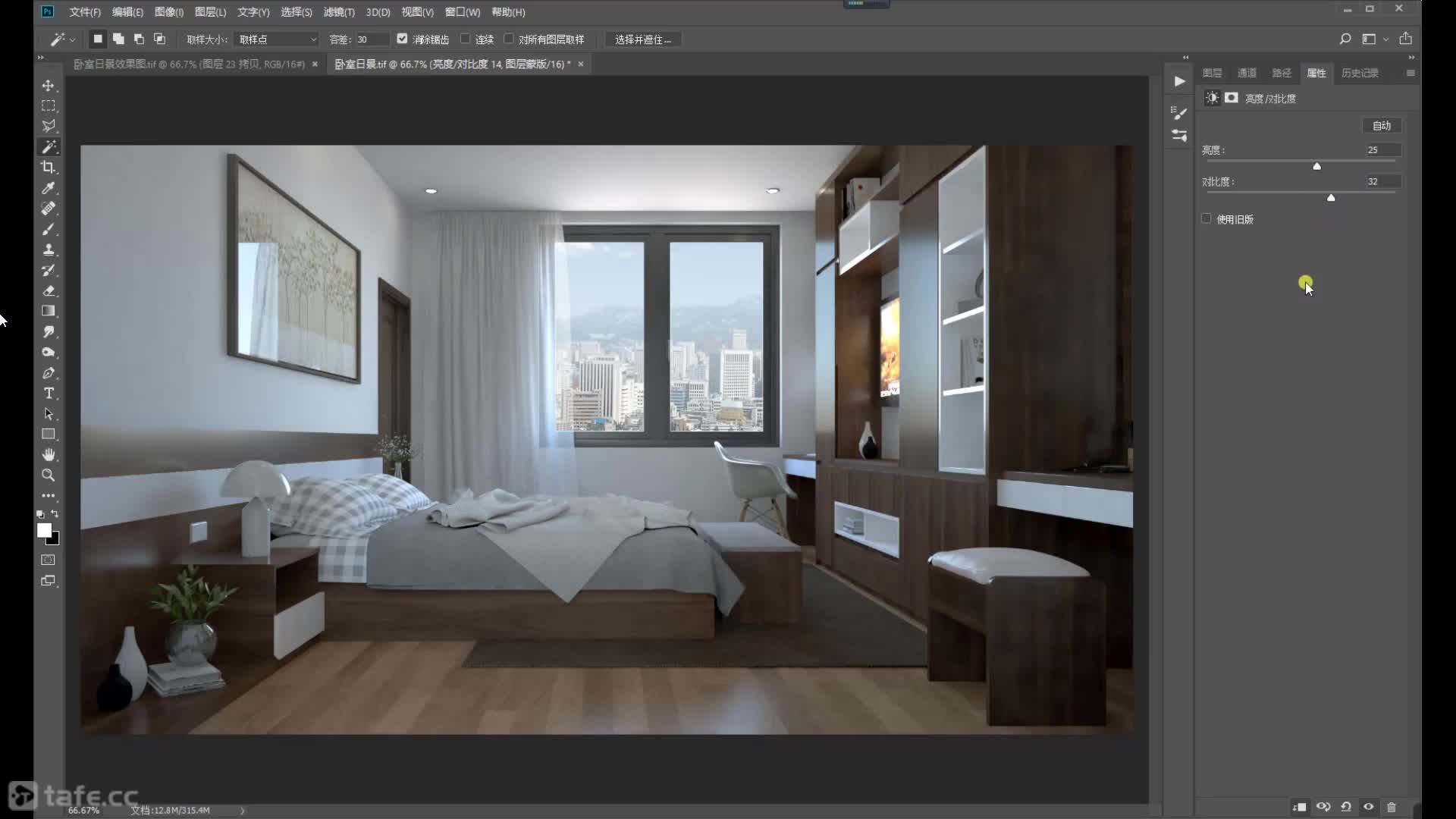Choose New Selection mode
This screenshot has width=1456, height=819.
coord(98,39)
